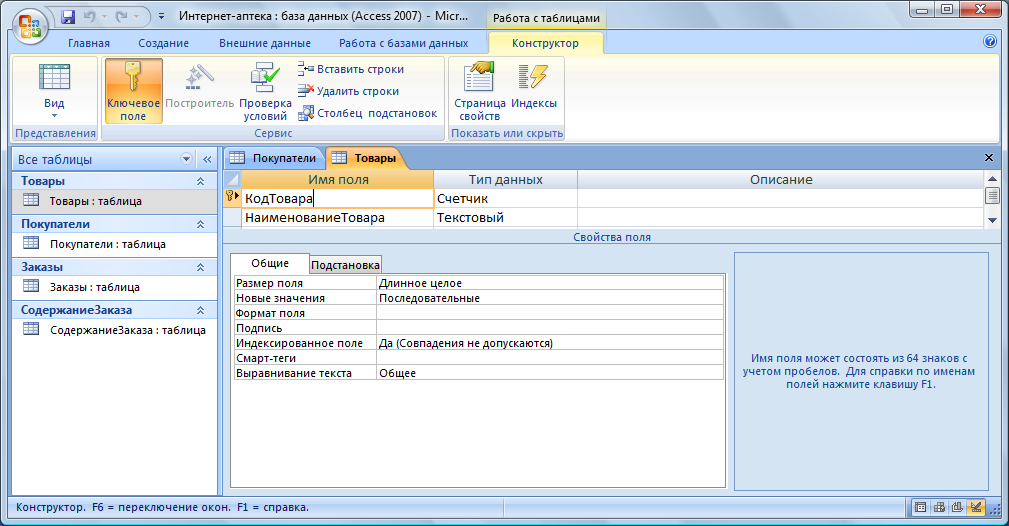Screen dimensions: 1009x526
Task: Click Счетчик data type cell
Action: (x=505, y=198)
